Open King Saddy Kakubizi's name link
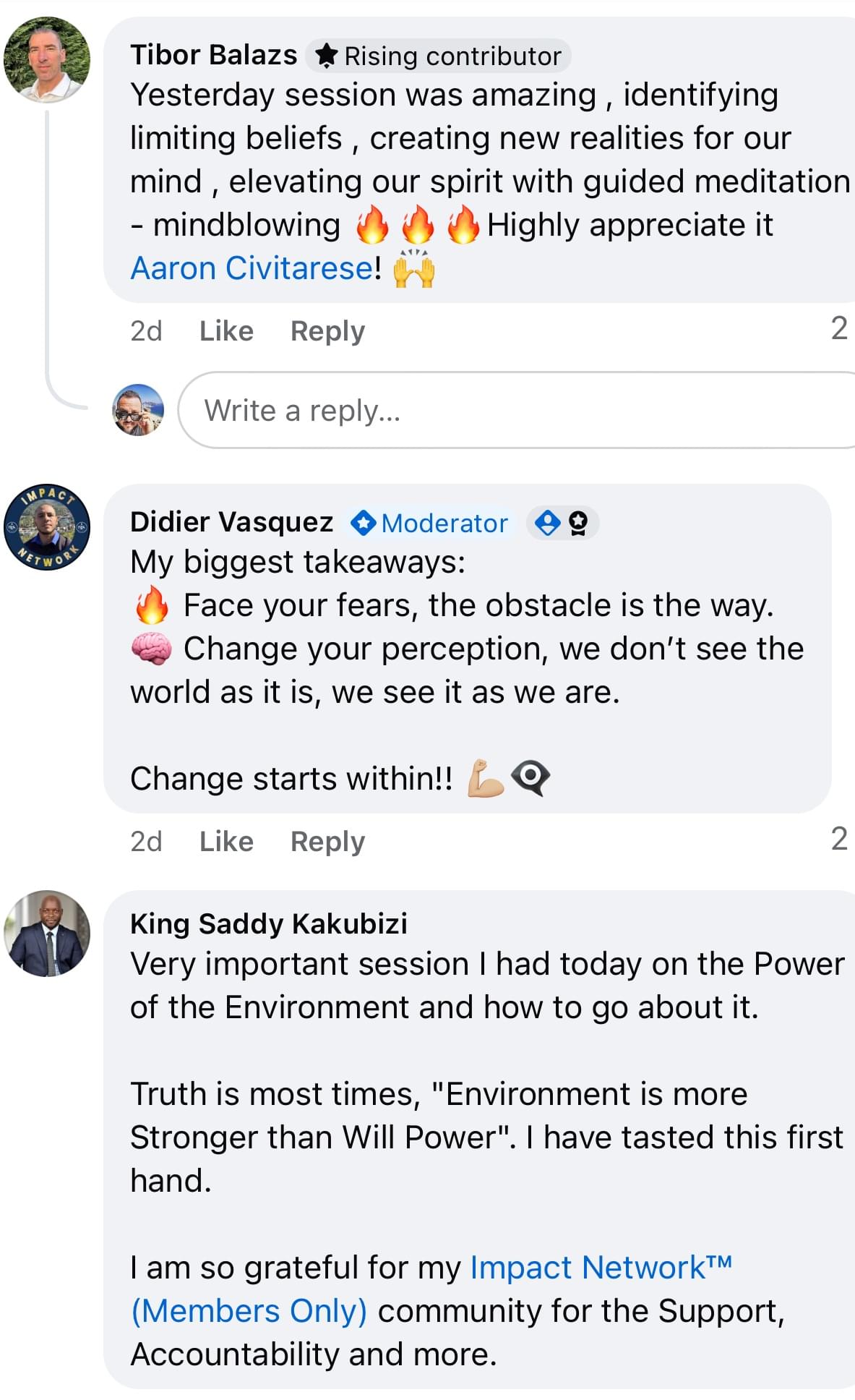 coord(268,923)
